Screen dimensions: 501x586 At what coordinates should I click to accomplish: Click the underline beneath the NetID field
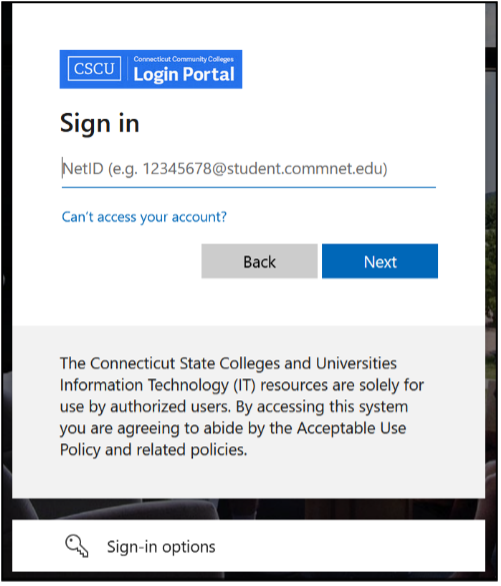pos(250,188)
